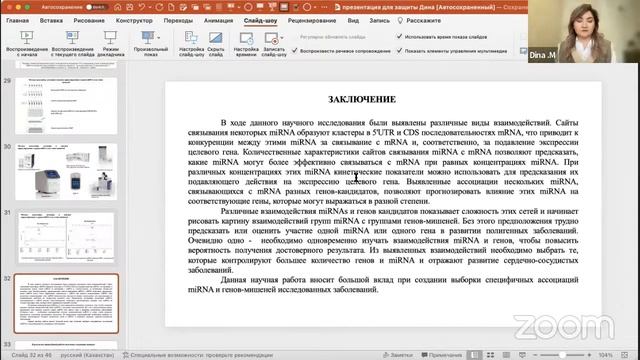Click language русский (Казахстан) in status bar
Viewport: 640px width, 360px height.
click(x=87, y=355)
